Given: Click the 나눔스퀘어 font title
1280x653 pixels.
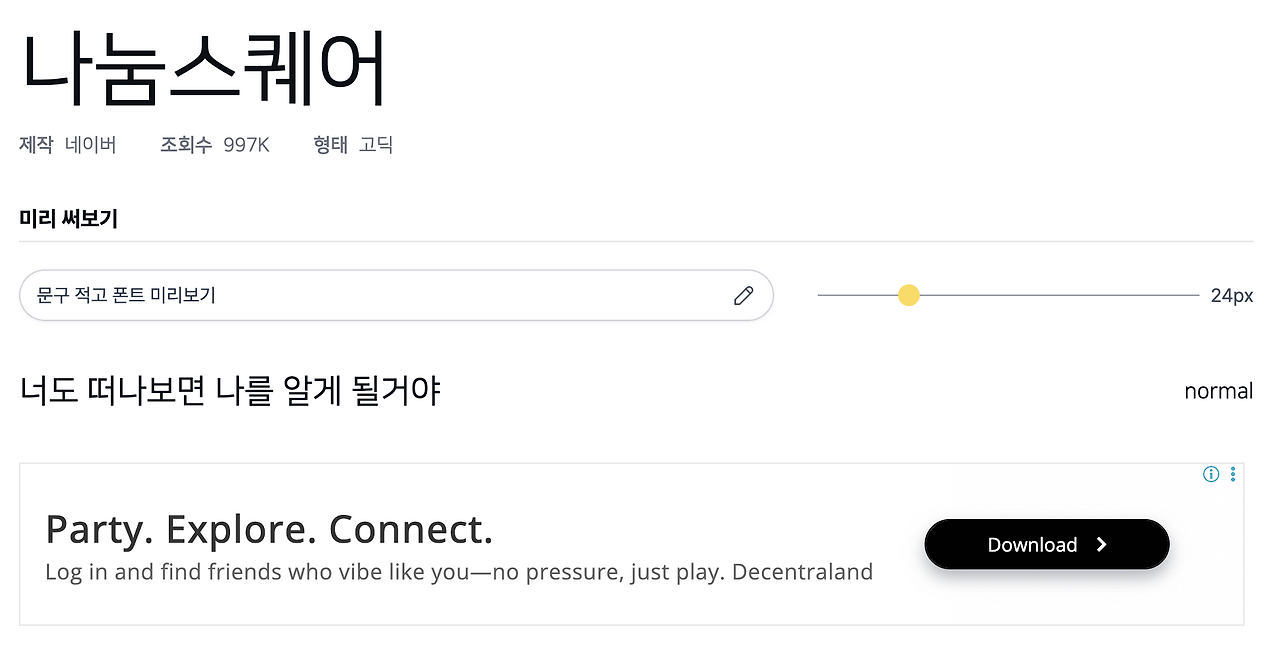Looking at the screenshot, I should (205, 65).
